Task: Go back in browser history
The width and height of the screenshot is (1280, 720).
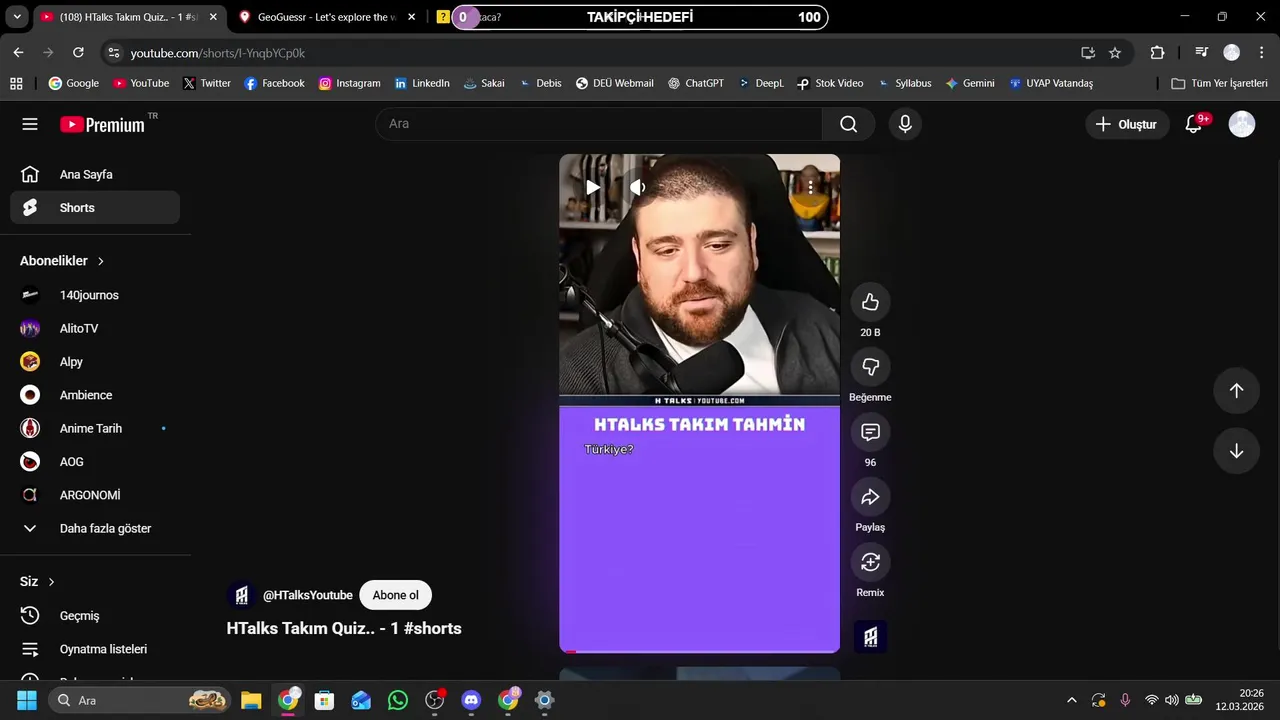Action: 18,52
